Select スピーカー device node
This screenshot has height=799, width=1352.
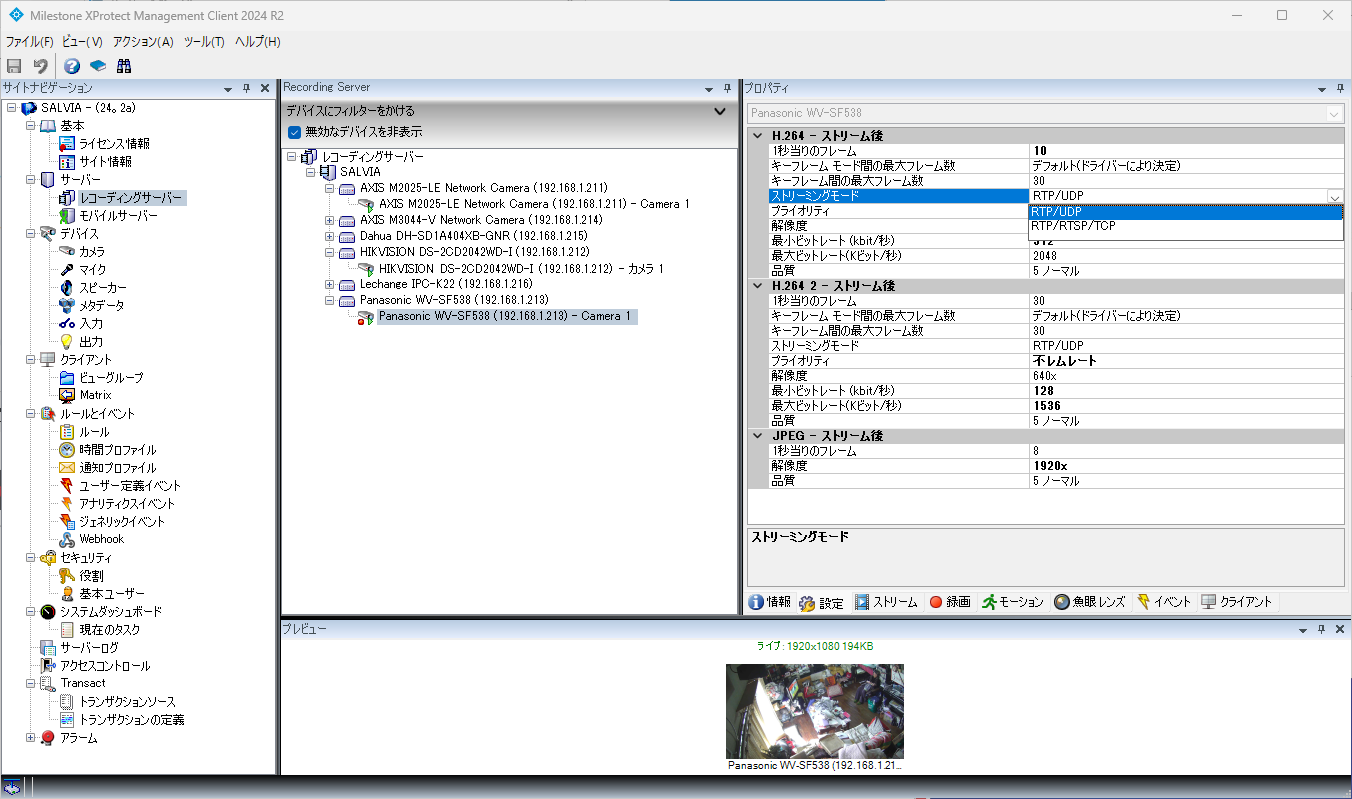click(x=103, y=288)
